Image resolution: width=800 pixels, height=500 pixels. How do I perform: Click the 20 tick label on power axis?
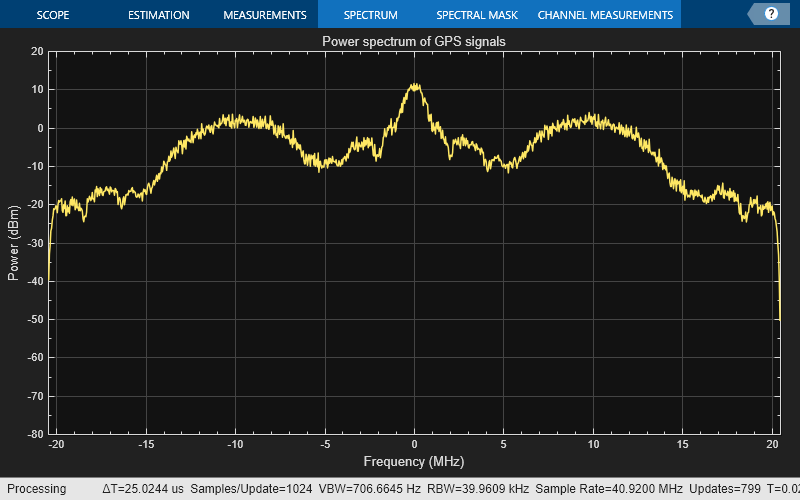37,51
